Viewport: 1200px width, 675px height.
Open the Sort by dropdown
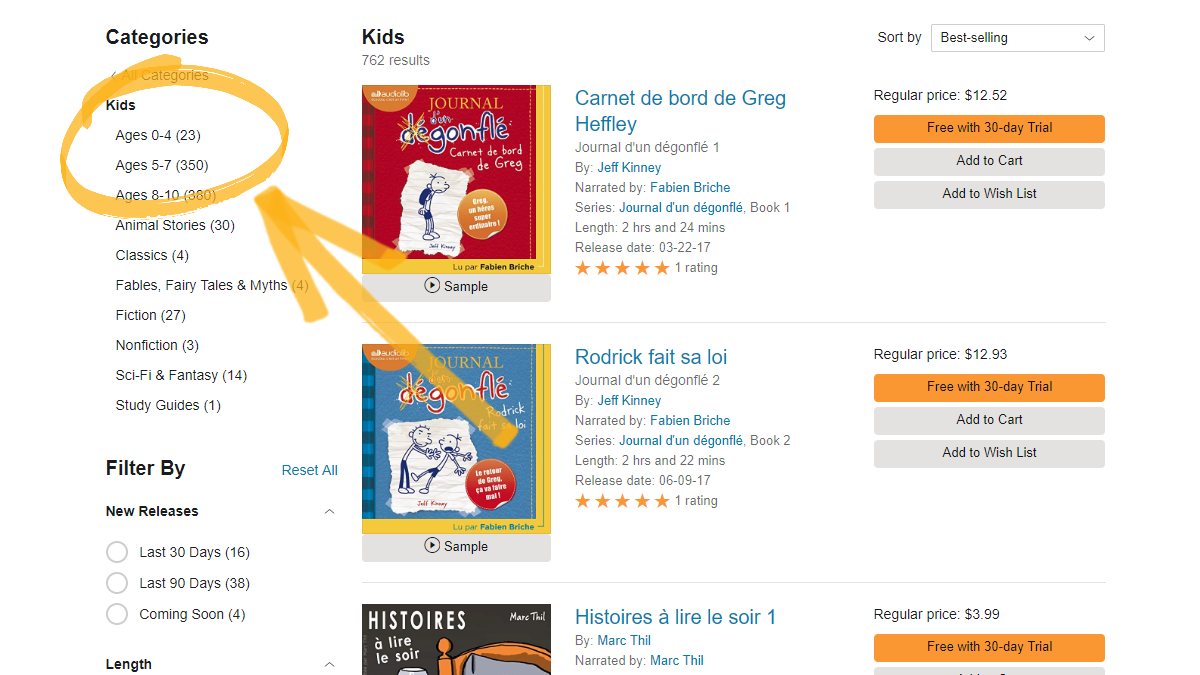(x=1017, y=38)
